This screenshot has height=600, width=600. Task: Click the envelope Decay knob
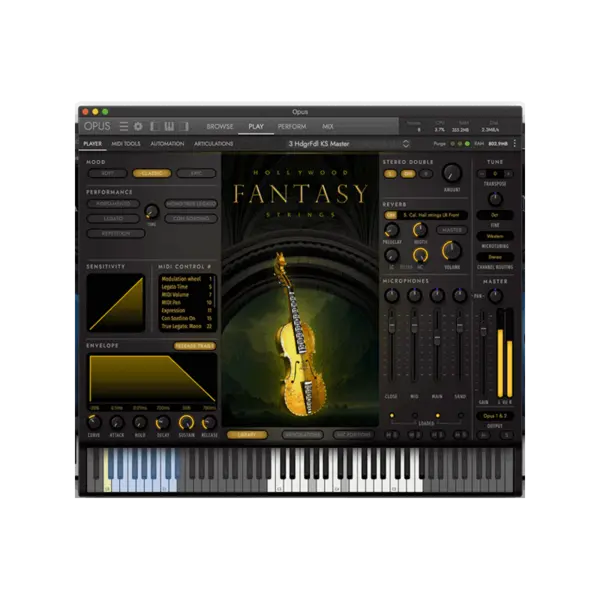point(163,422)
